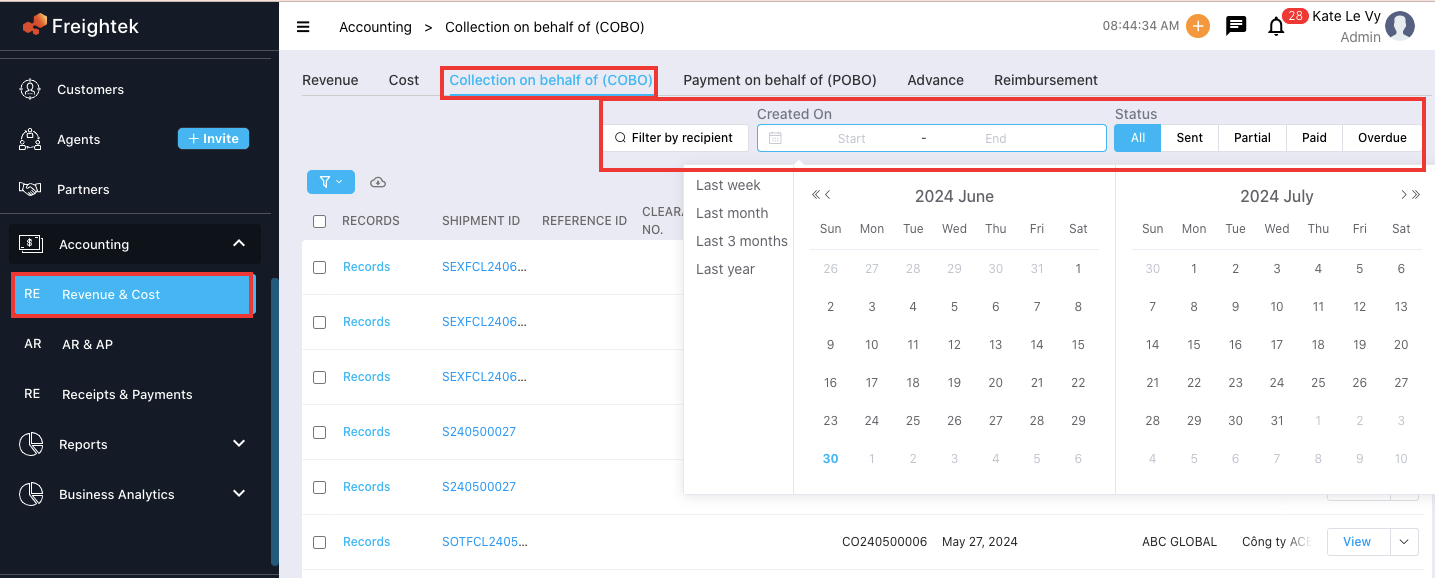Open Customers in the sidebar
Screen dimensions: 1435x578
tap(90, 89)
